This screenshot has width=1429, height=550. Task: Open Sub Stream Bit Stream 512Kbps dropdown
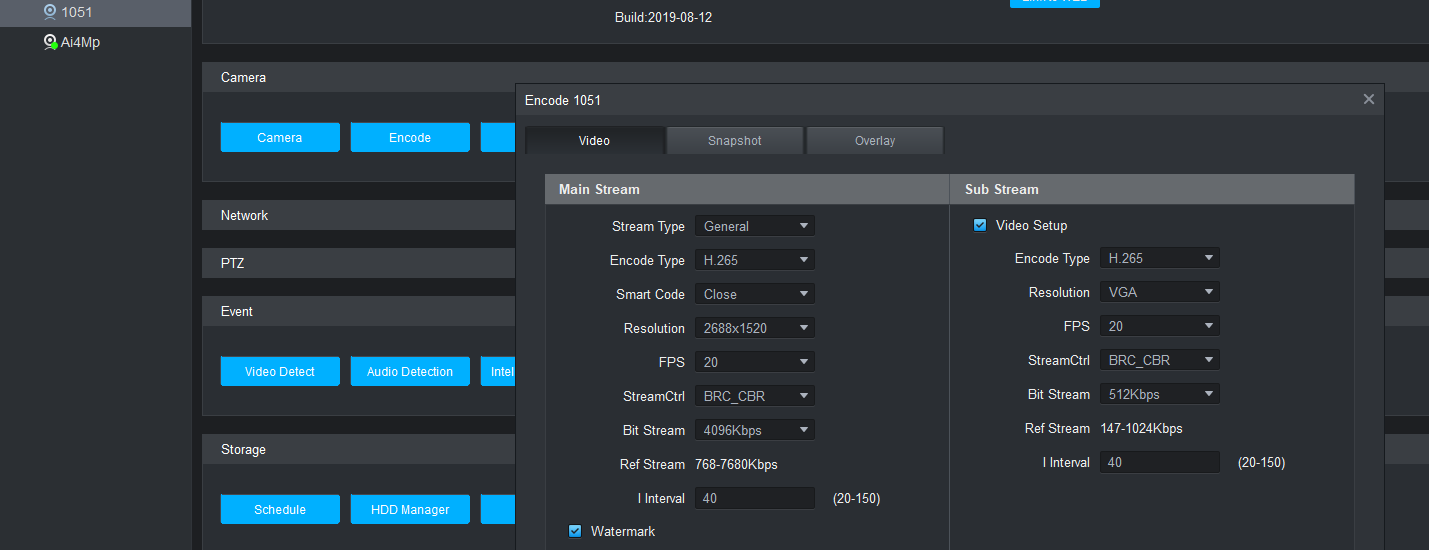[x=1160, y=394]
